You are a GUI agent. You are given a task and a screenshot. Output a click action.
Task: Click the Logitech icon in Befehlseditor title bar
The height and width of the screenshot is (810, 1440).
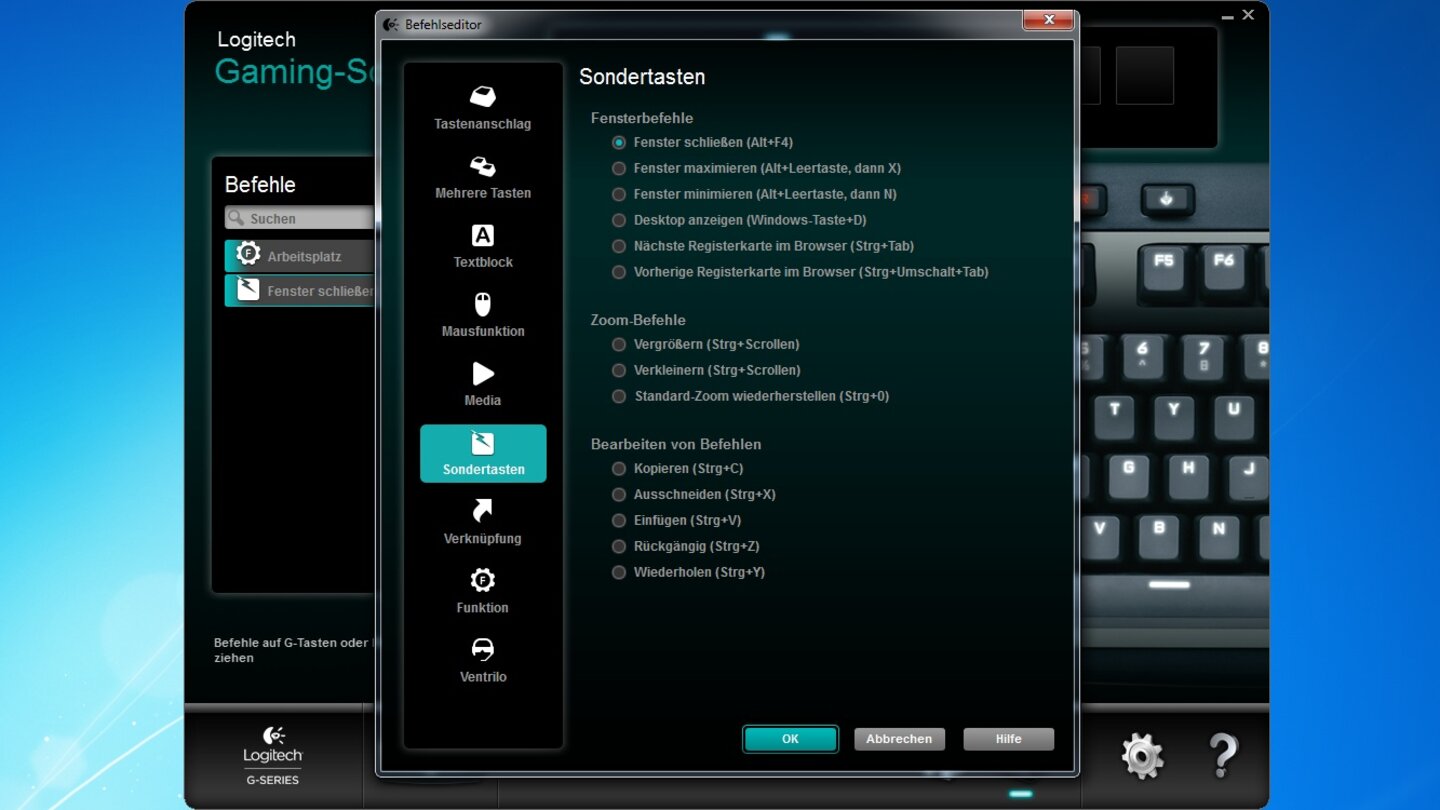[x=391, y=24]
